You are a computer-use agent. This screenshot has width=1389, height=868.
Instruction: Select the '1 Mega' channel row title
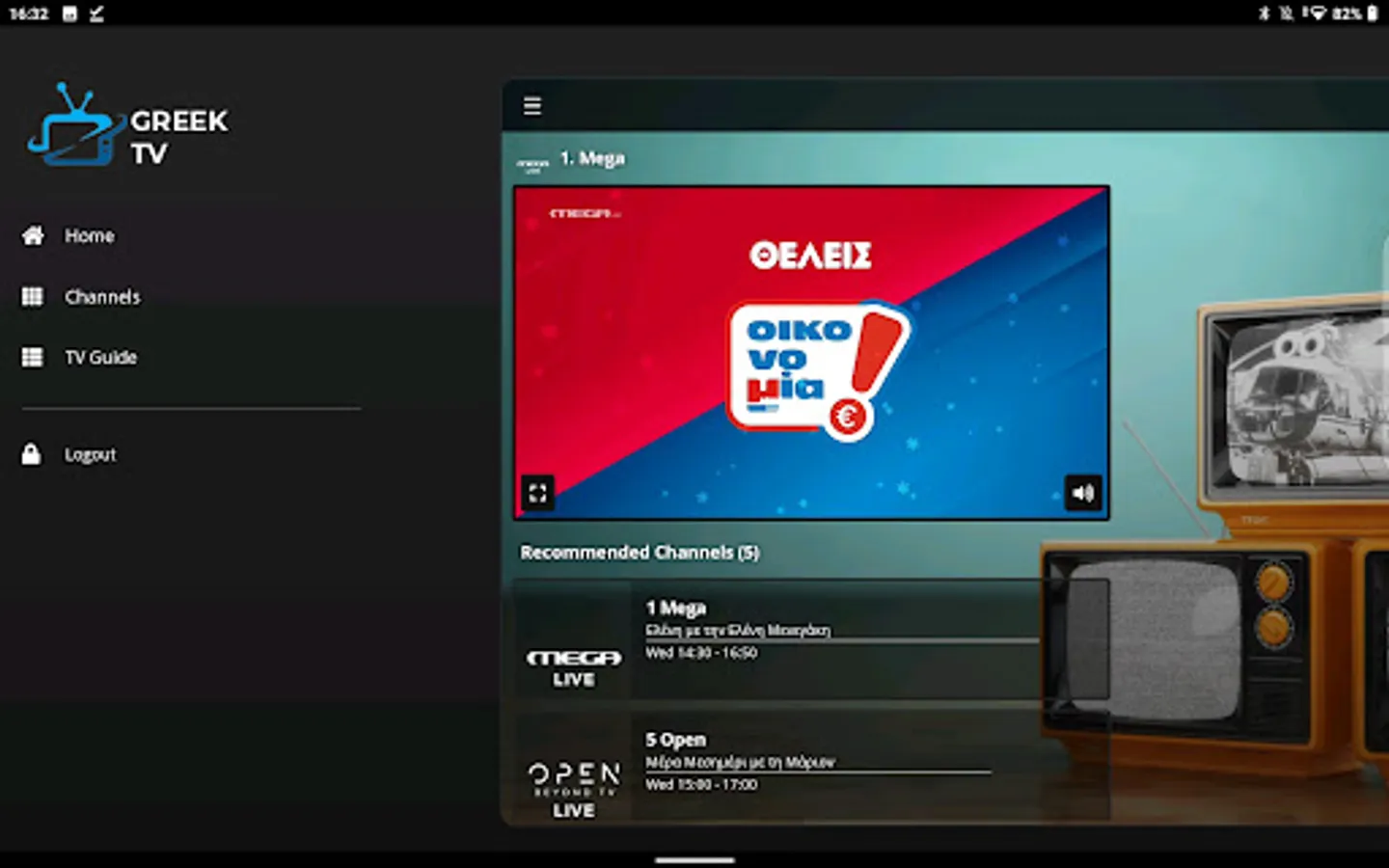click(x=676, y=608)
